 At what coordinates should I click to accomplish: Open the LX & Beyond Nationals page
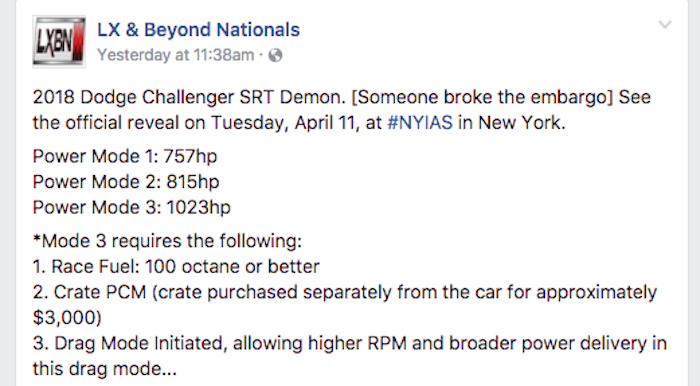click(199, 30)
